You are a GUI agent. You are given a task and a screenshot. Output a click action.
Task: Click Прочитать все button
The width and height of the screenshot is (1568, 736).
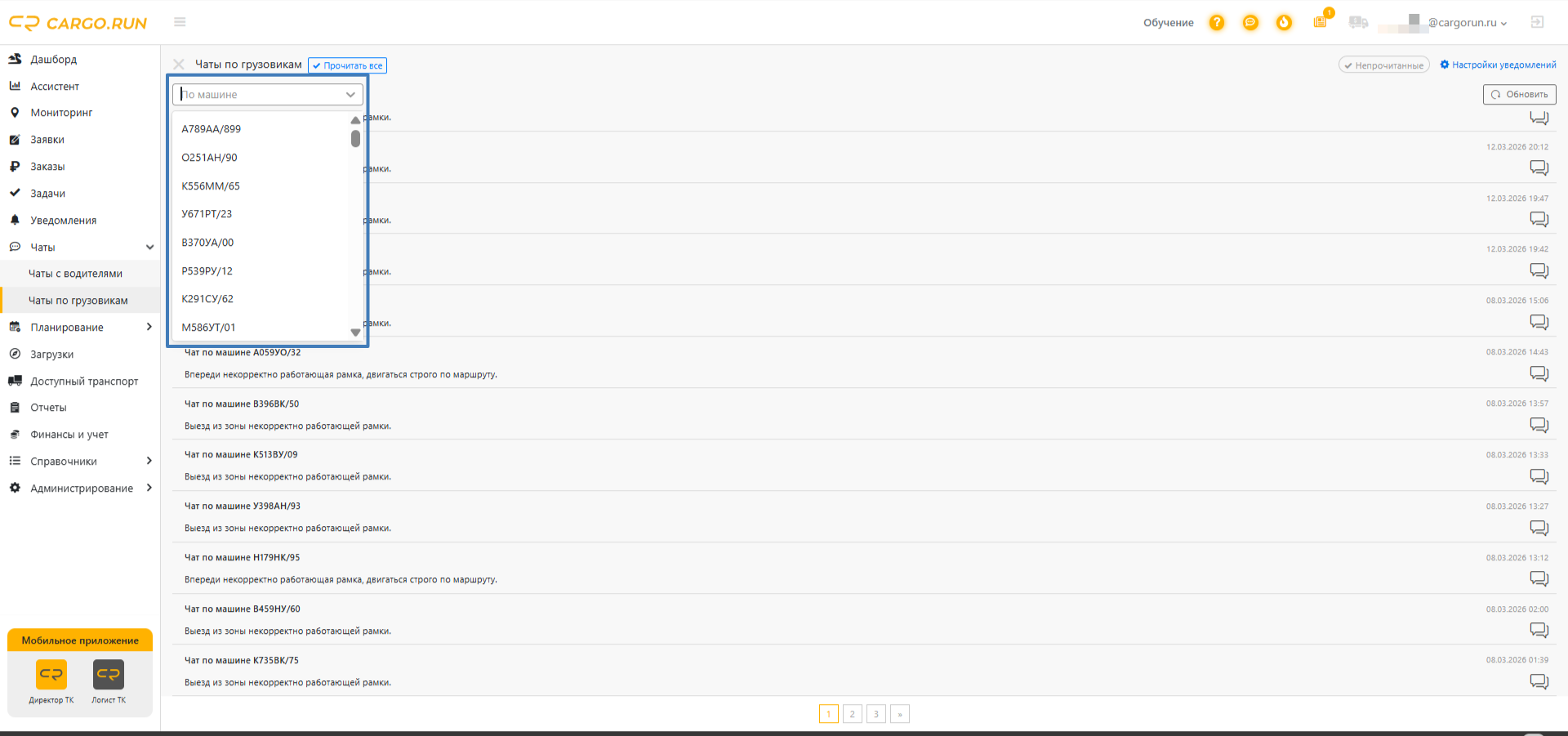click(x=347, y=65)
